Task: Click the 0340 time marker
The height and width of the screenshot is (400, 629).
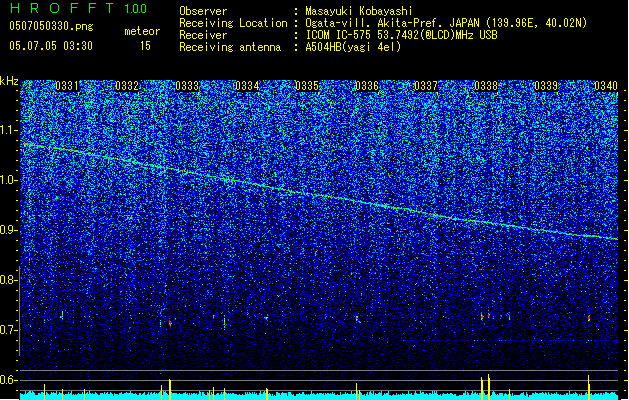Action: coord(606,86)
